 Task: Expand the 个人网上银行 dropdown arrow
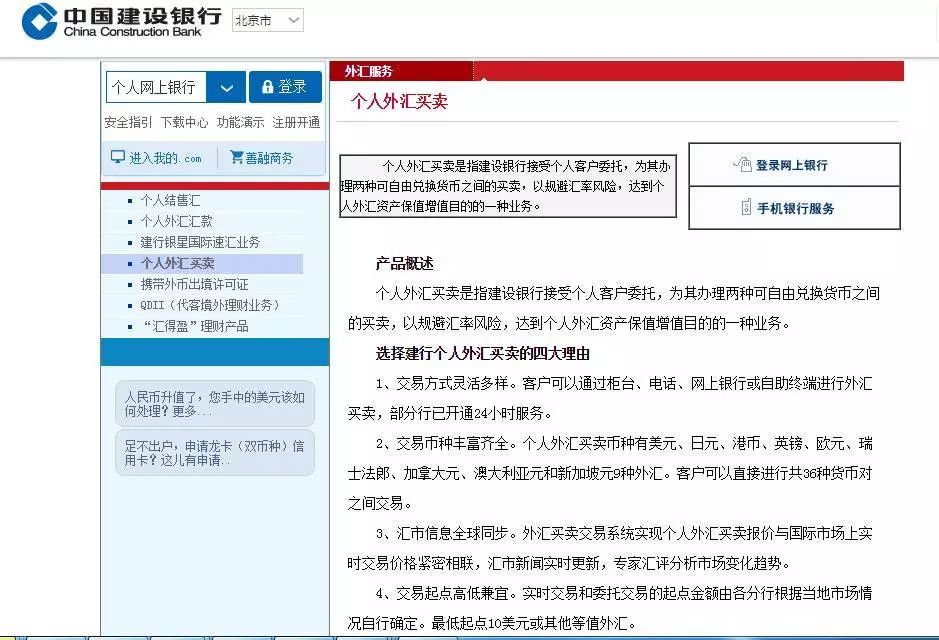tap(226, 87)
